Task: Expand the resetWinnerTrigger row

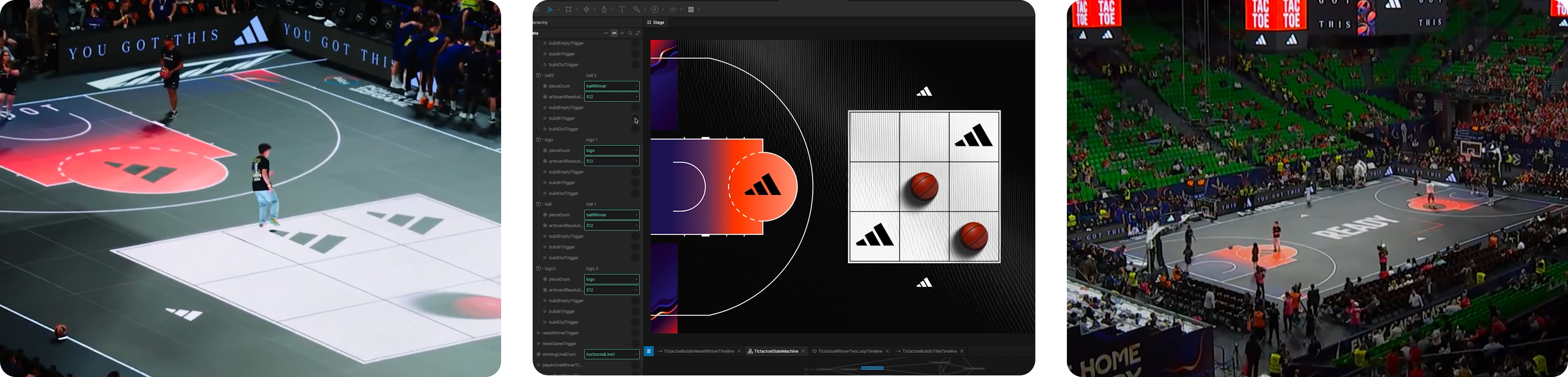Action: point(539,333)
